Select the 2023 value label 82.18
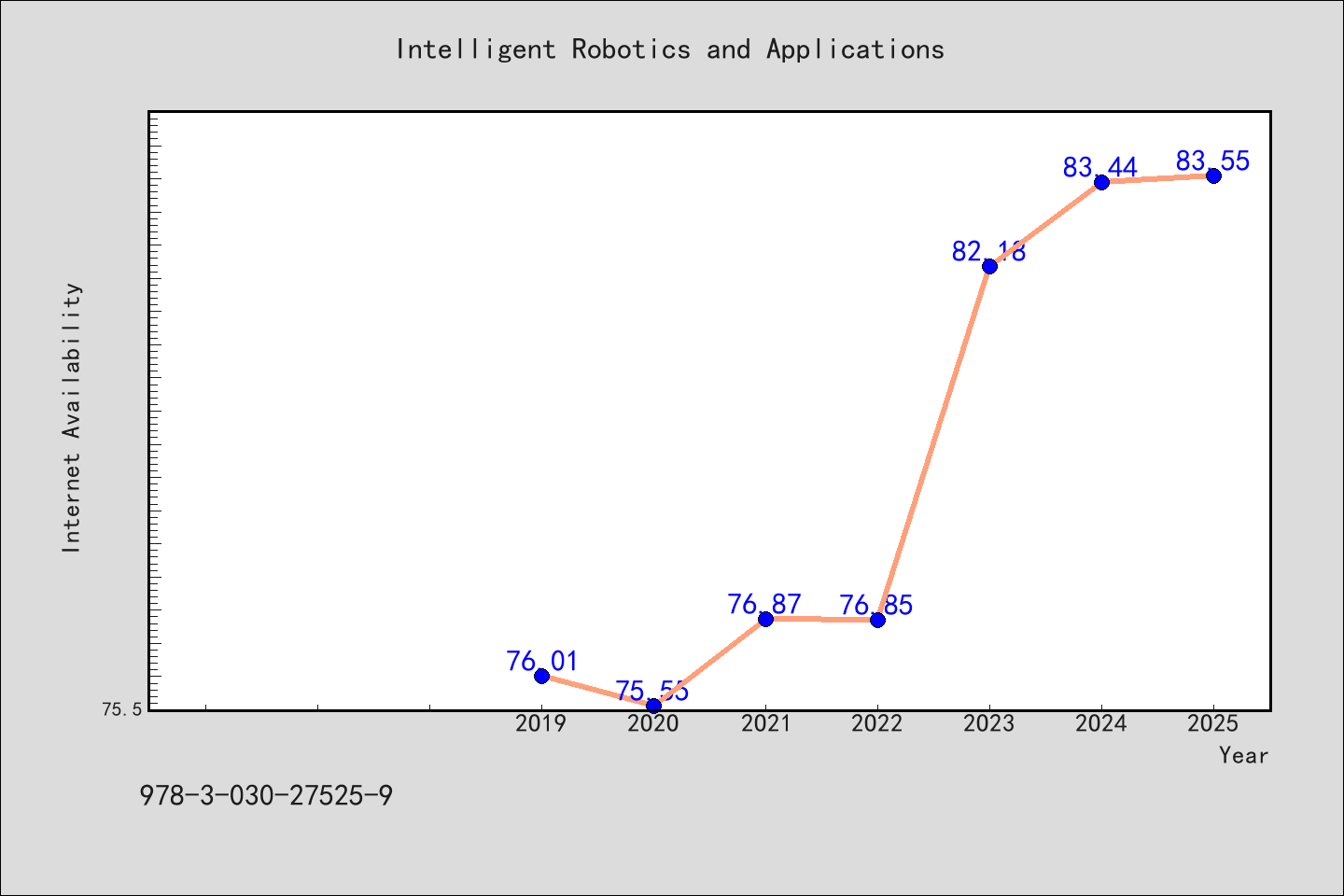1344x896 pixels. [x=988, y=251]
